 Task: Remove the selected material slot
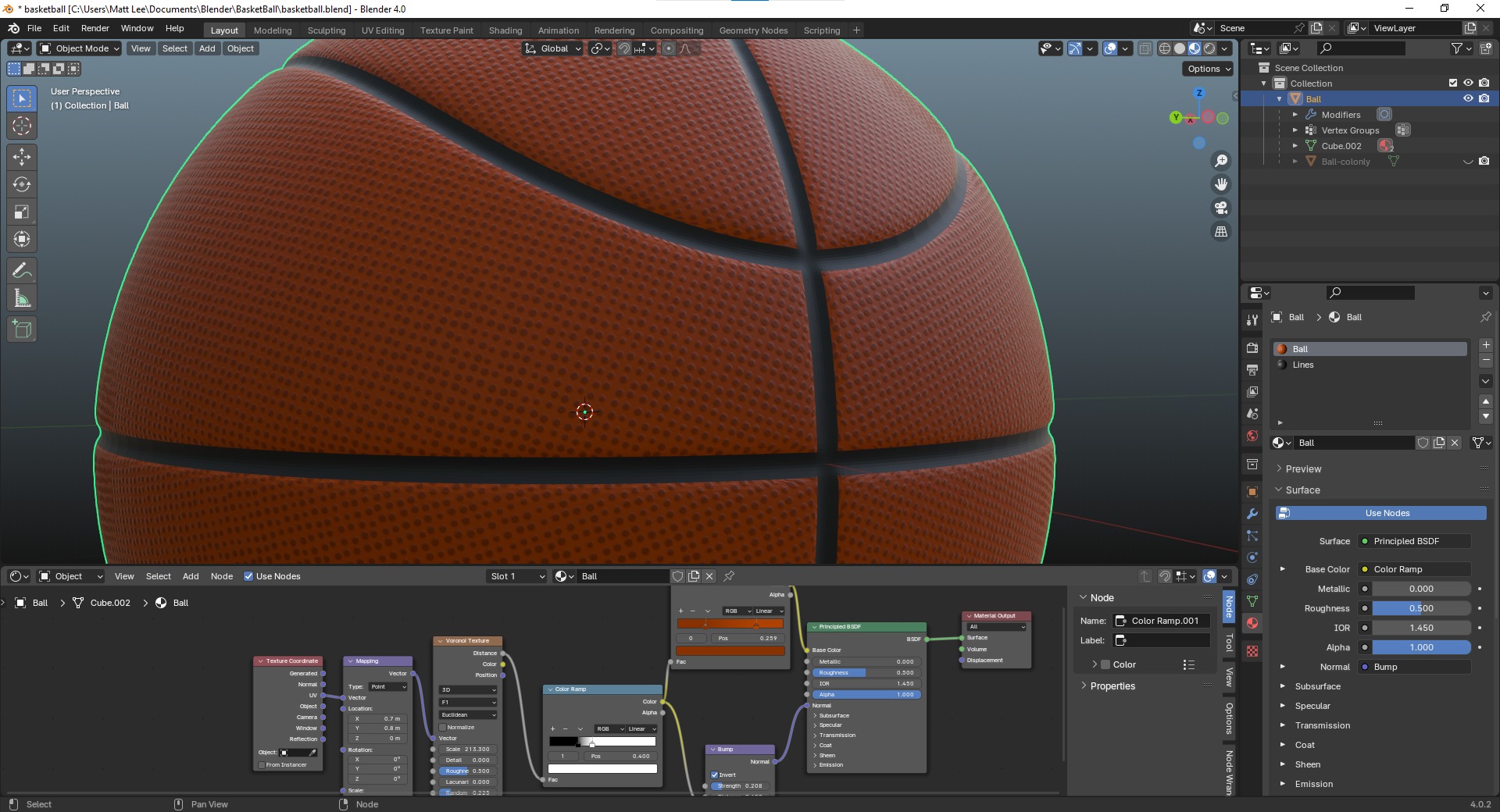[1486, 361]
